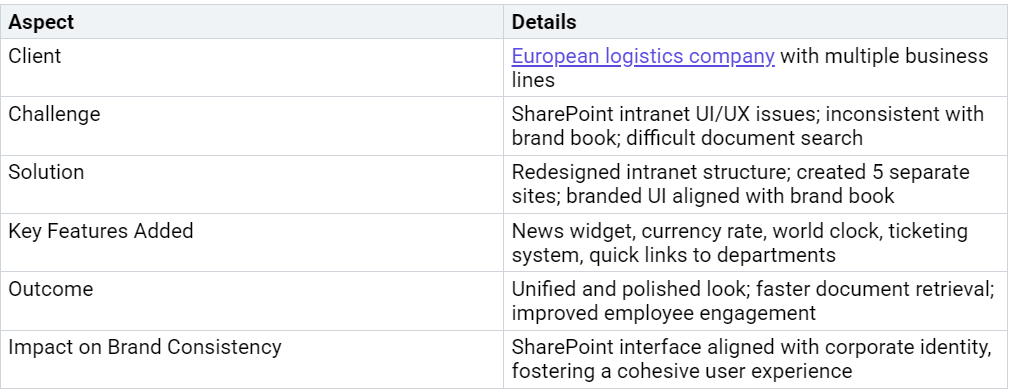This screenshot has width=1014, height=391.
Task: Click the 'quick links to departments' text
Action: coord(712,255)
